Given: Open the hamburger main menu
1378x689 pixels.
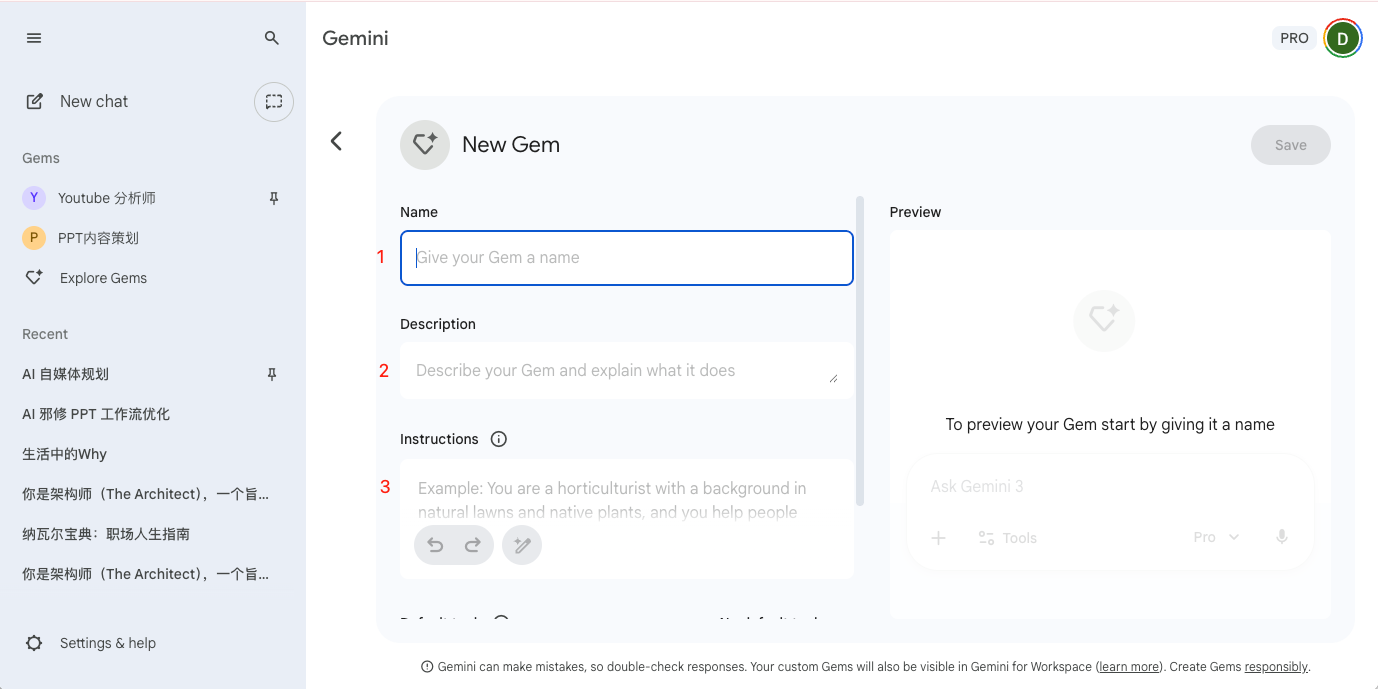Looking at the screenshot, I should point(34,38).
